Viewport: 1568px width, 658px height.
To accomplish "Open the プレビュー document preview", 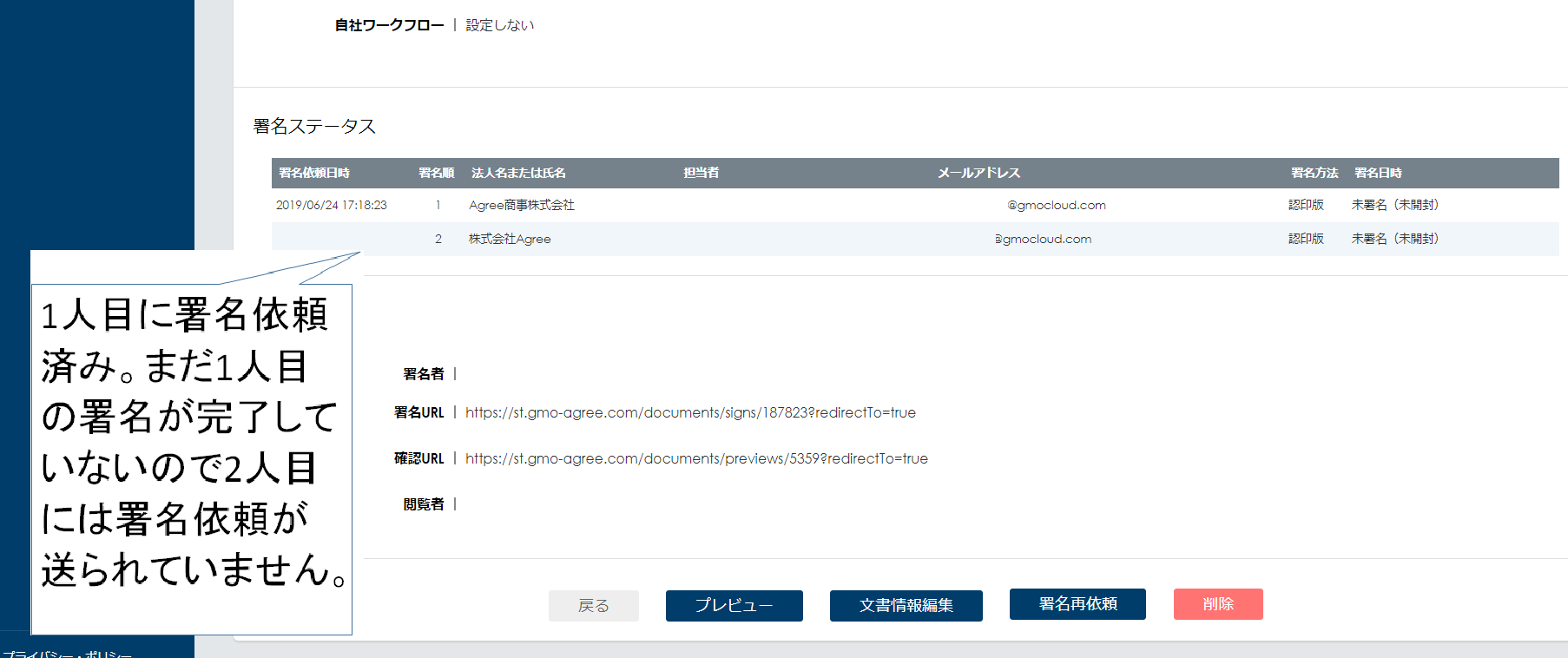I will coord(734,606).
